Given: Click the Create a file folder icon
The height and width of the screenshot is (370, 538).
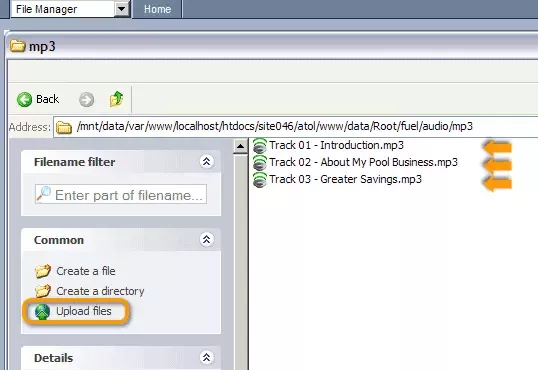Looking at the screenshot, I should pos(43,271).
